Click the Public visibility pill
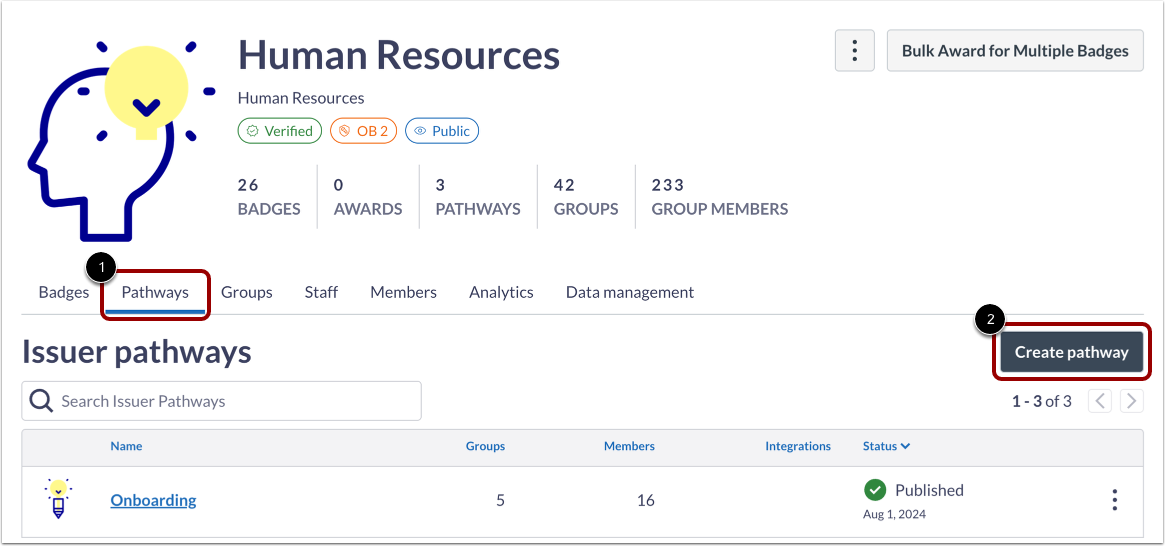The height and width of the screenshot is (546, 1165). click(x=442, y=131)
